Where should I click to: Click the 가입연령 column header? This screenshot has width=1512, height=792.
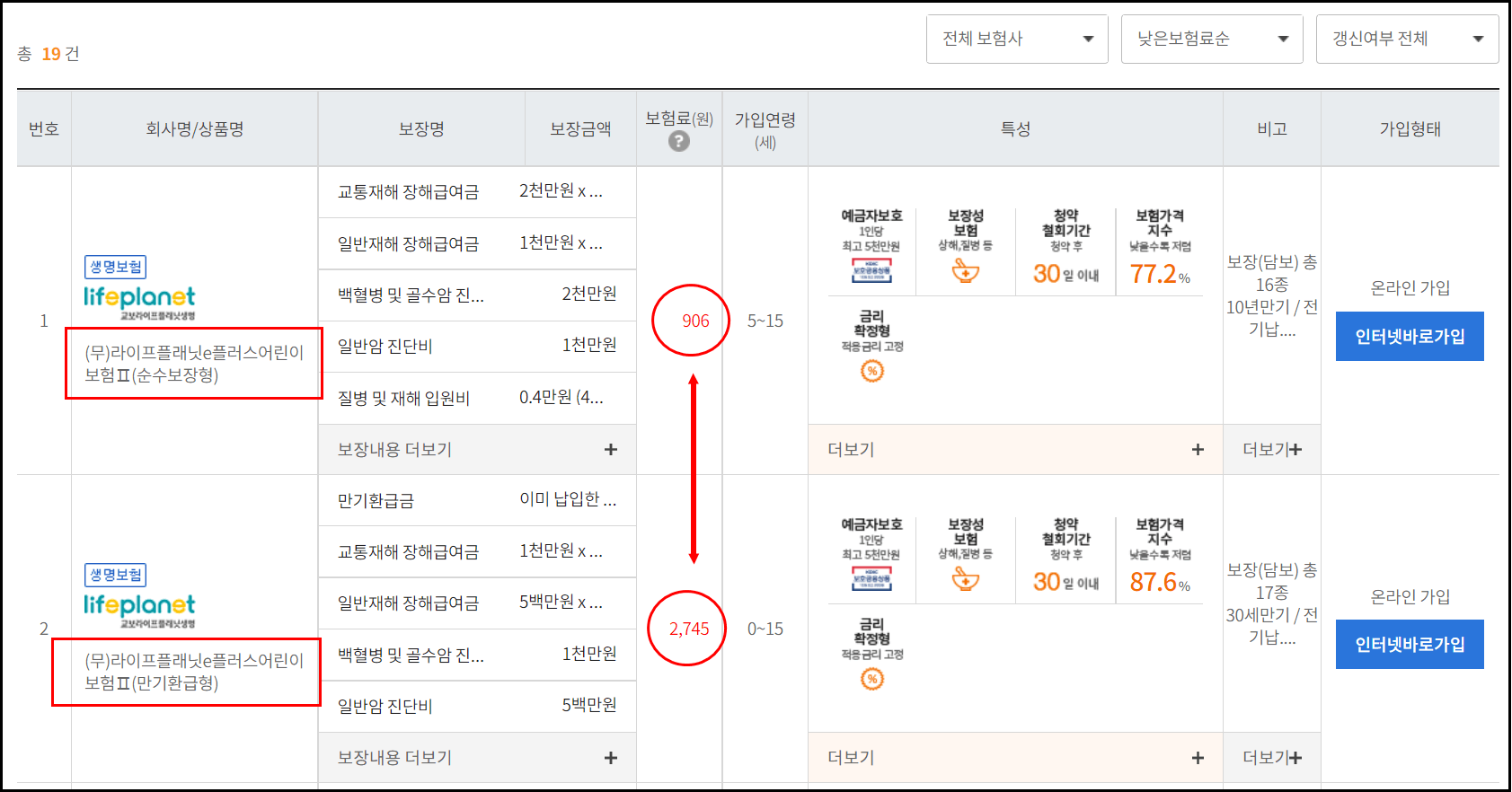tap(765, 129)
